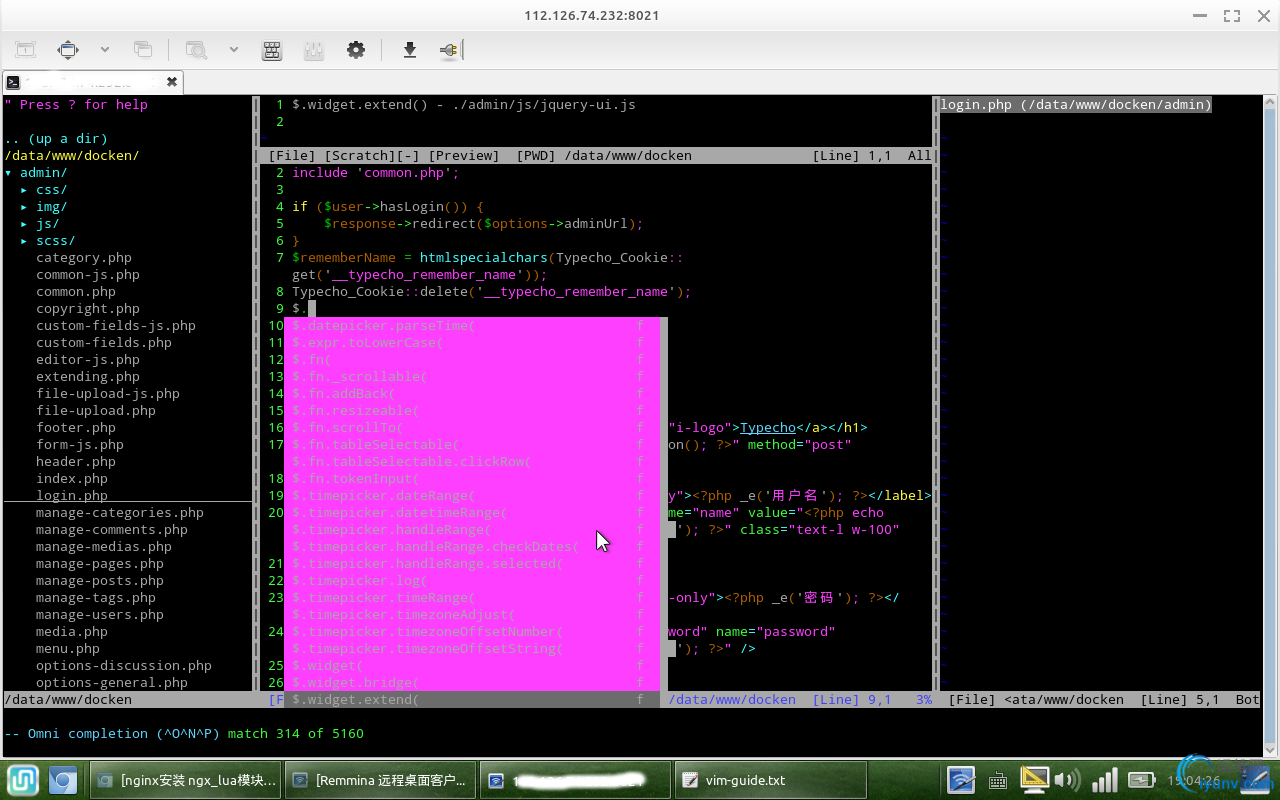Click the htmlspecialchars function name
The width and height of the screenshot is (1280, 800).
(x=484, y=258)
